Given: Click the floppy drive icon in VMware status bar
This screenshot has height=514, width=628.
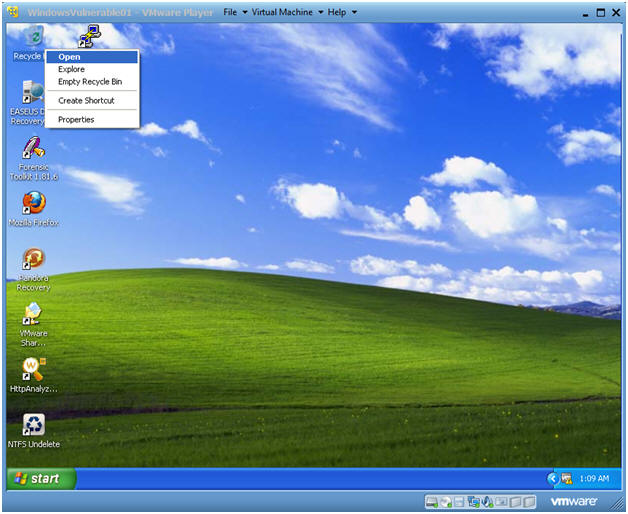Looking at the screenshot, I should [x=459, y=502].
